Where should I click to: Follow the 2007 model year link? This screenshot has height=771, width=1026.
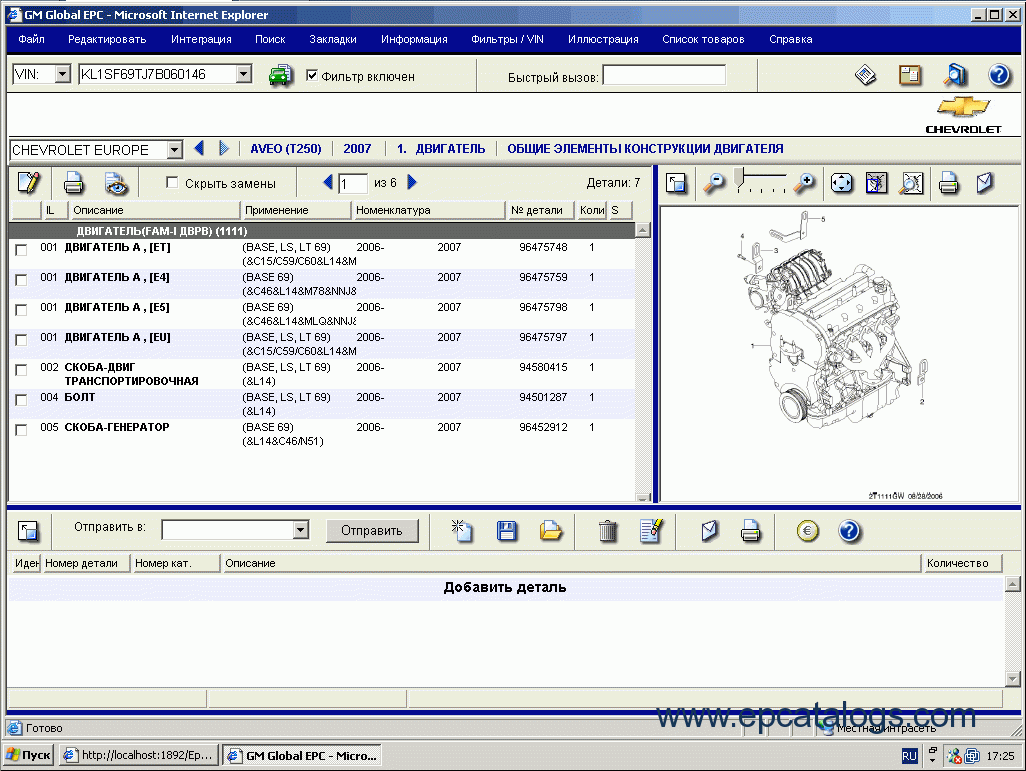click(x=357, y=149)
